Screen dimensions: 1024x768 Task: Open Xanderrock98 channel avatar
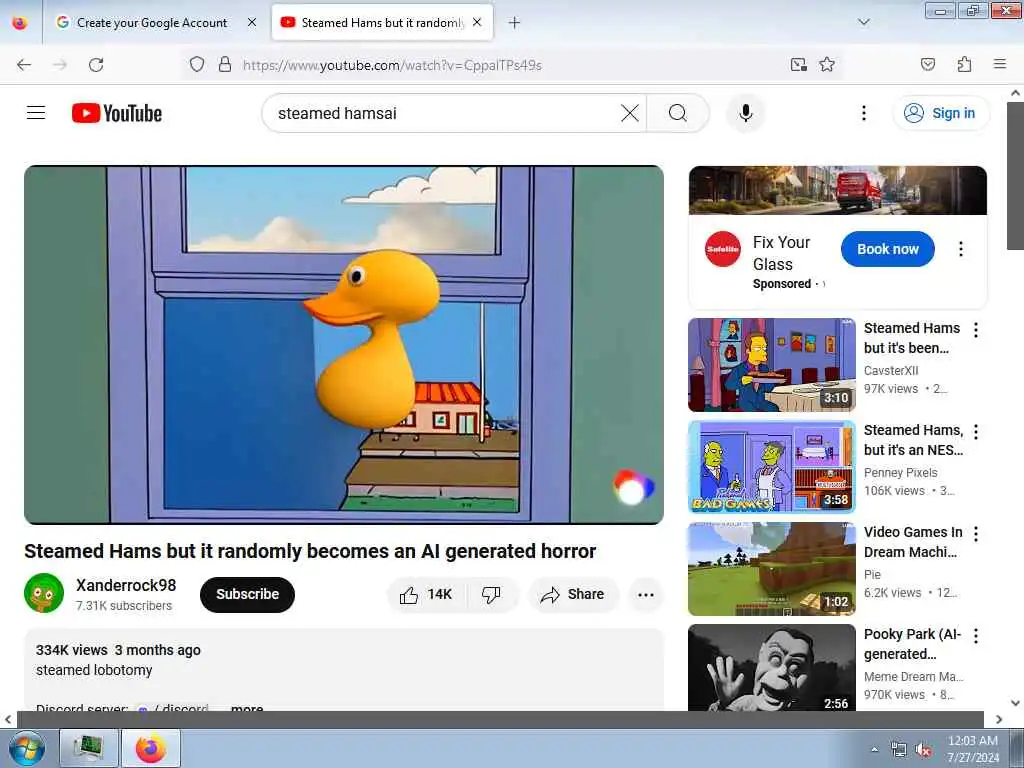(44, 593)
